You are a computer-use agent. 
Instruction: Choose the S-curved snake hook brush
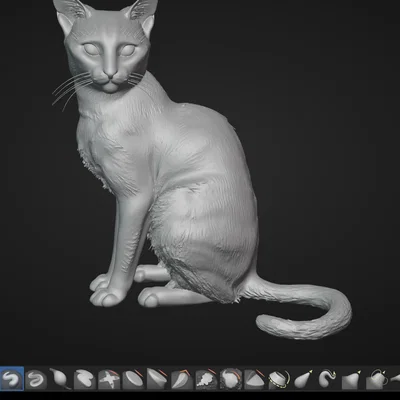click(x=328, y=379)
